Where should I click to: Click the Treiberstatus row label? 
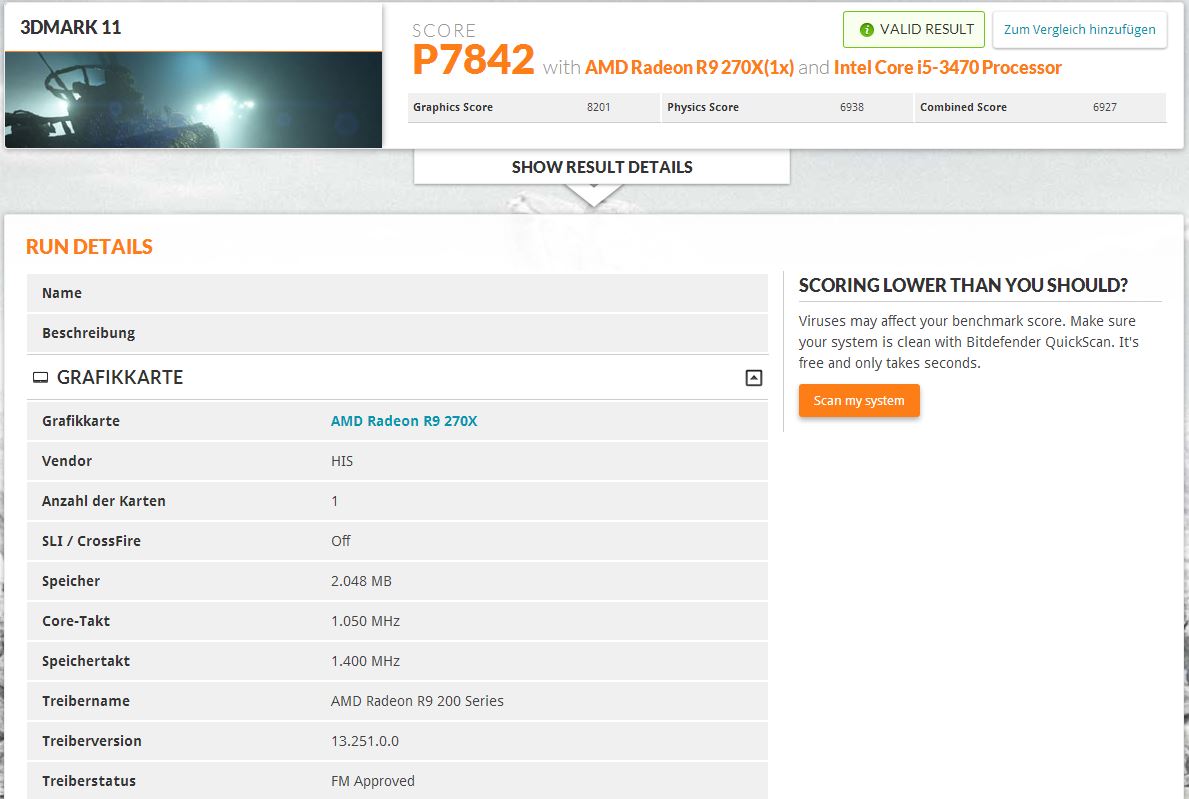click(89, 781)
